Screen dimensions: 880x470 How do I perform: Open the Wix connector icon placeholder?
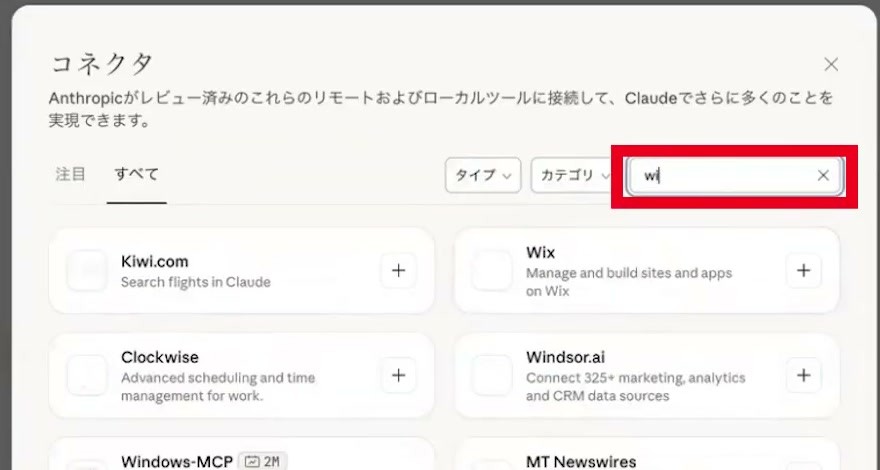[492, 271]
